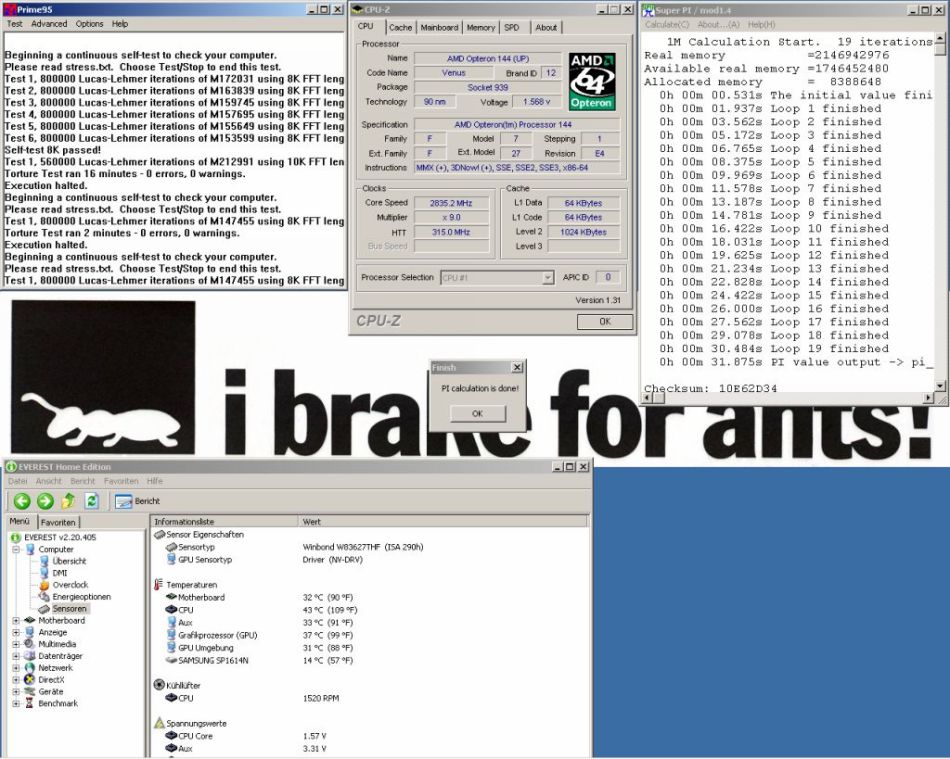Expand the Netzwerk tree node
The width and height of the screenshot is (950, 759).
point(16,668)
